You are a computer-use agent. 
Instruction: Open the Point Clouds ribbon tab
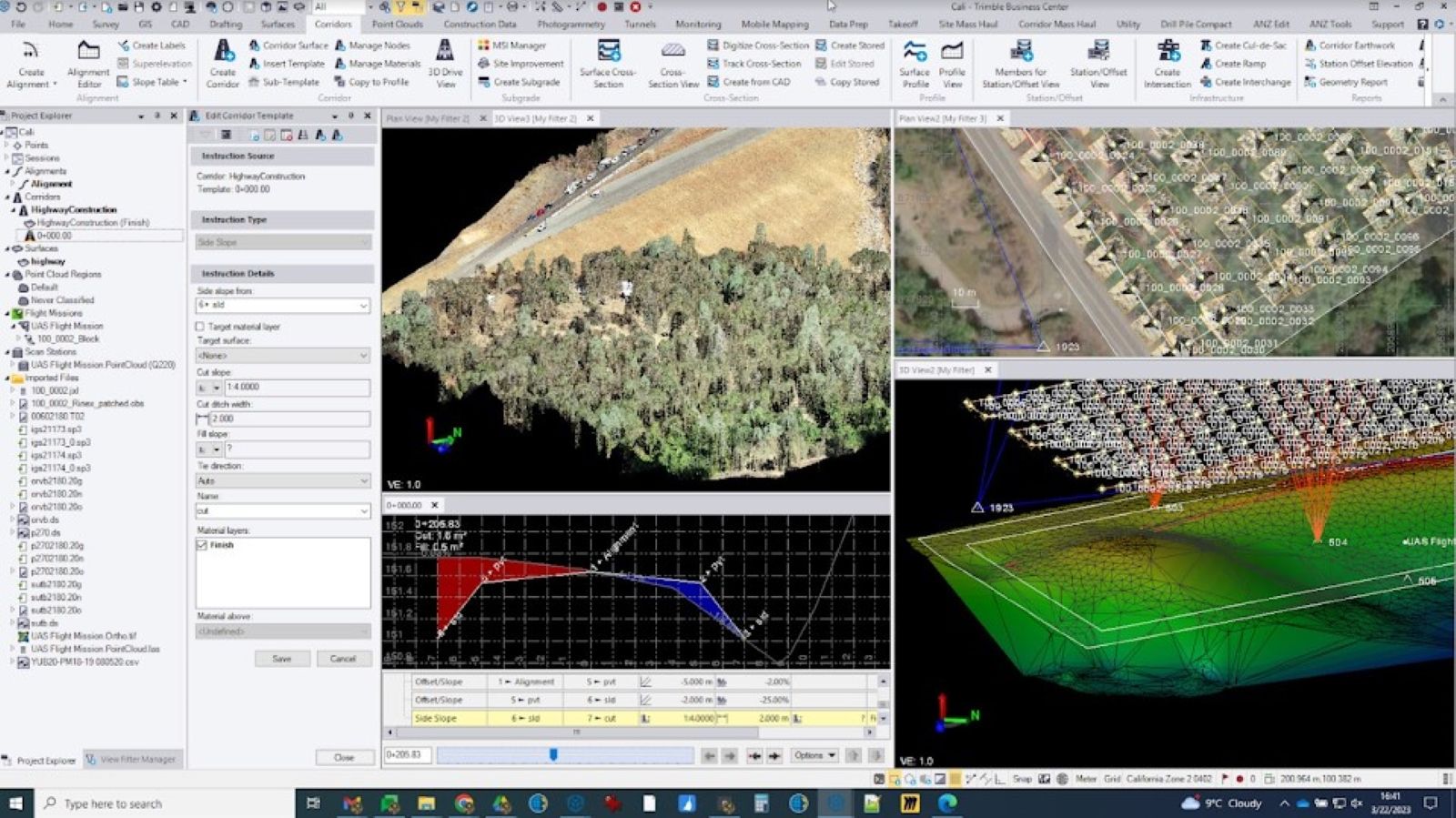397,24
